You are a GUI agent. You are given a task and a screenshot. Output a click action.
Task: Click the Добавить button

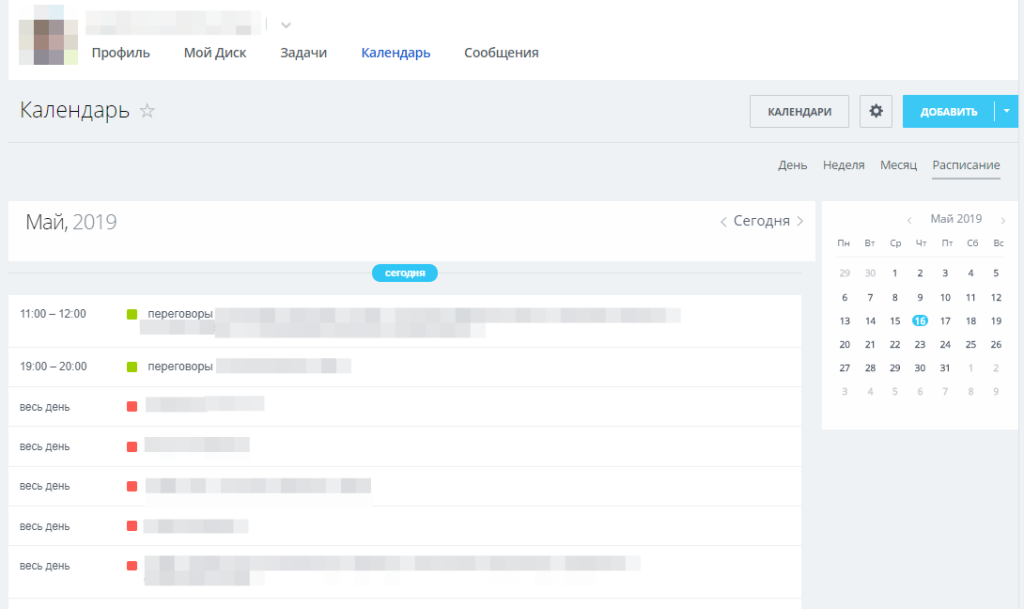[x=948, y=111]
